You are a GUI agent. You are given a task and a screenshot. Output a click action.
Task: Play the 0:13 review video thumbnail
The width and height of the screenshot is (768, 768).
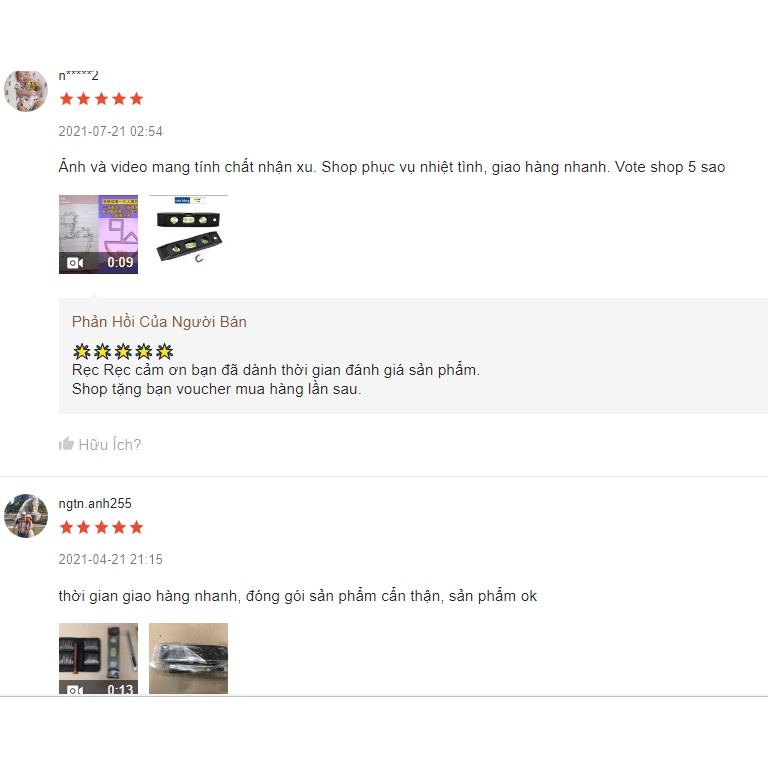tap(98, 659)
